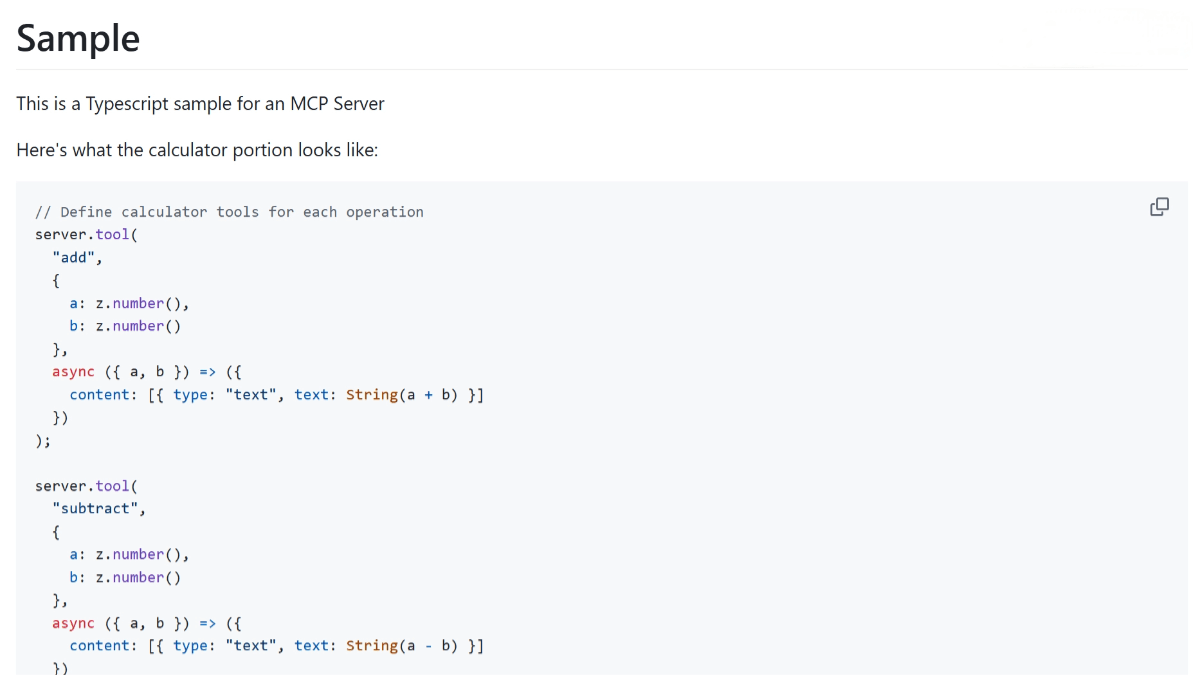Place cursor on the "subtract" string in code
Image resolution: width=1200 pixels, height=675 pixels.
point(99,508)
